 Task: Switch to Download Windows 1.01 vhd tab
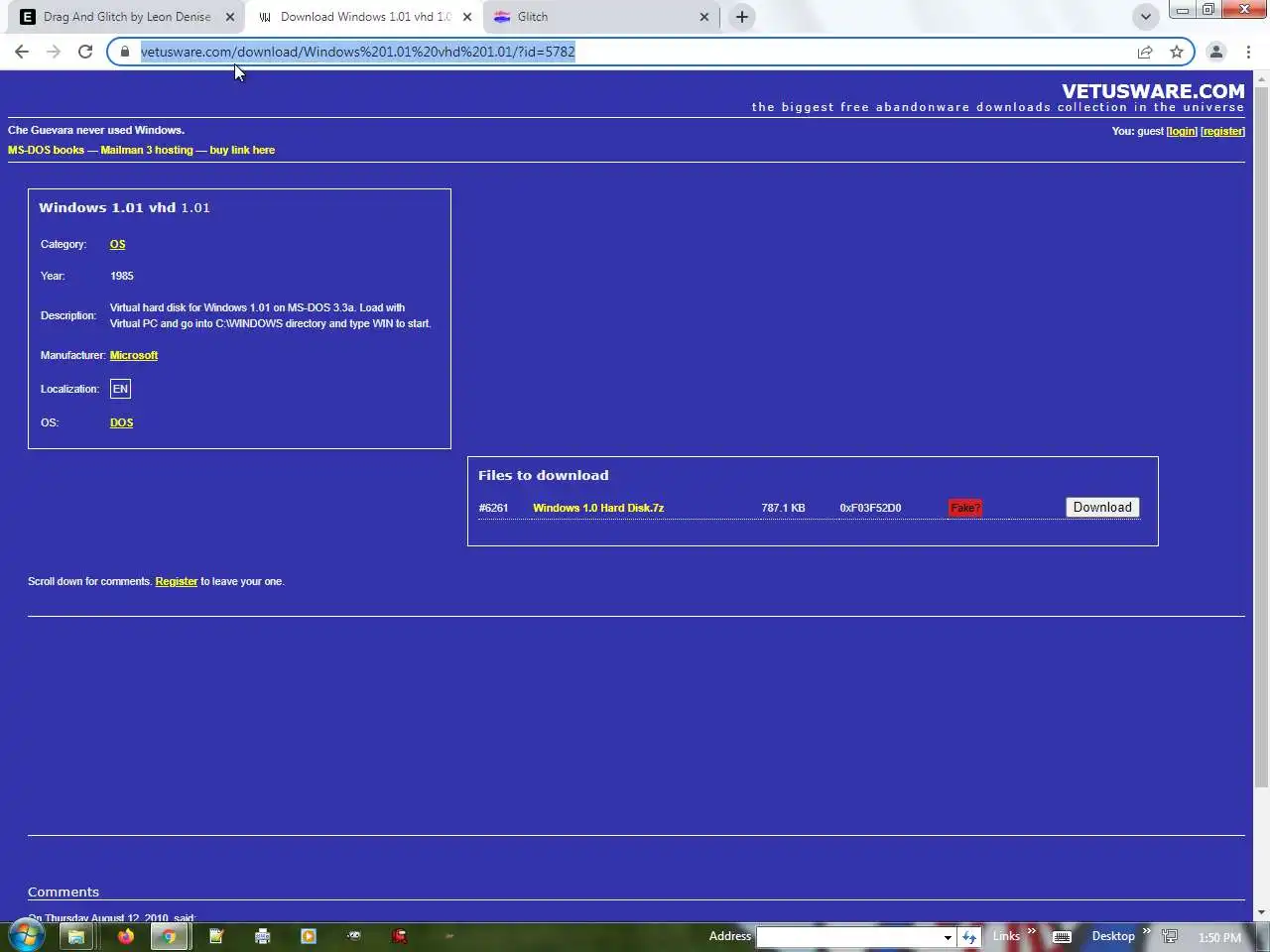364,17
